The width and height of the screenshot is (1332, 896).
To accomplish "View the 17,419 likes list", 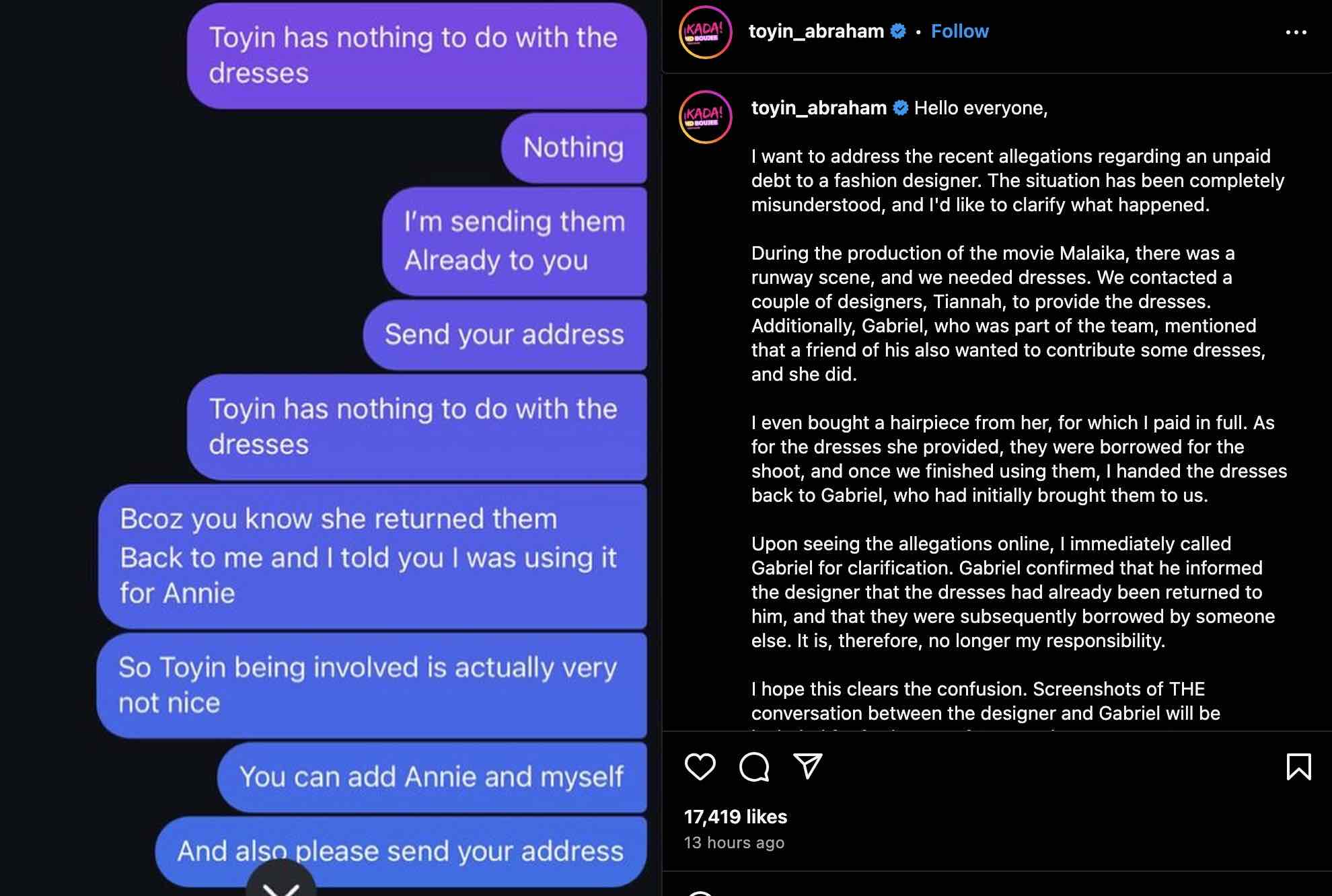I will tap(735, 817).
